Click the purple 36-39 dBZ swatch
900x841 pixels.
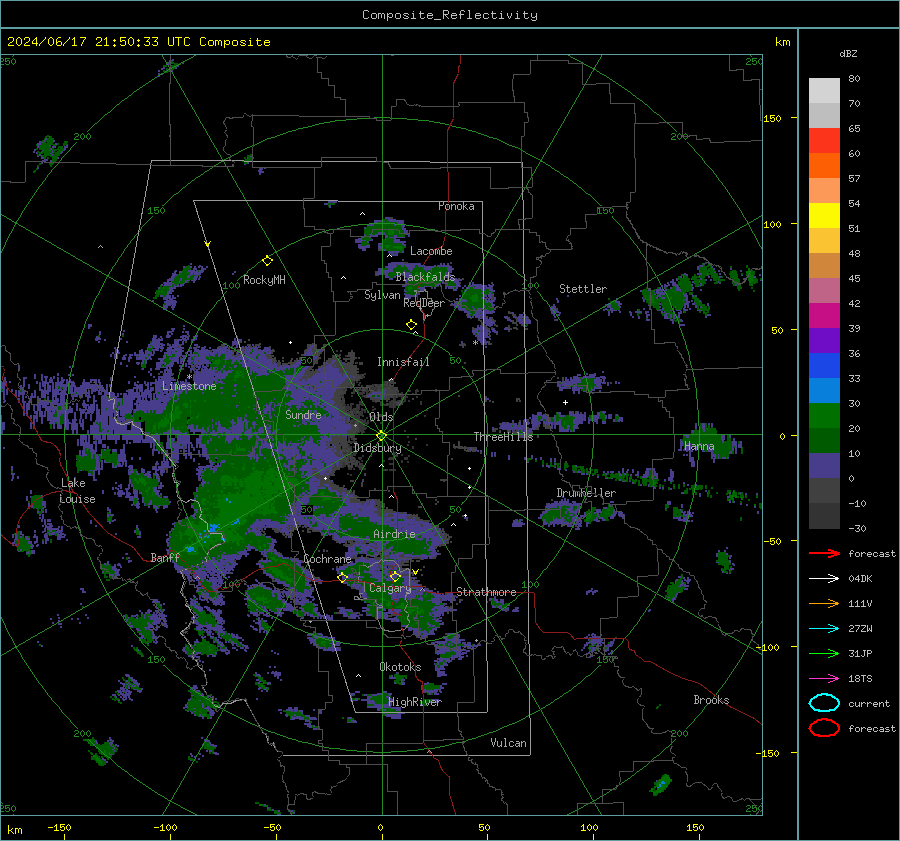pyautogui.click(x=824, y=341)
